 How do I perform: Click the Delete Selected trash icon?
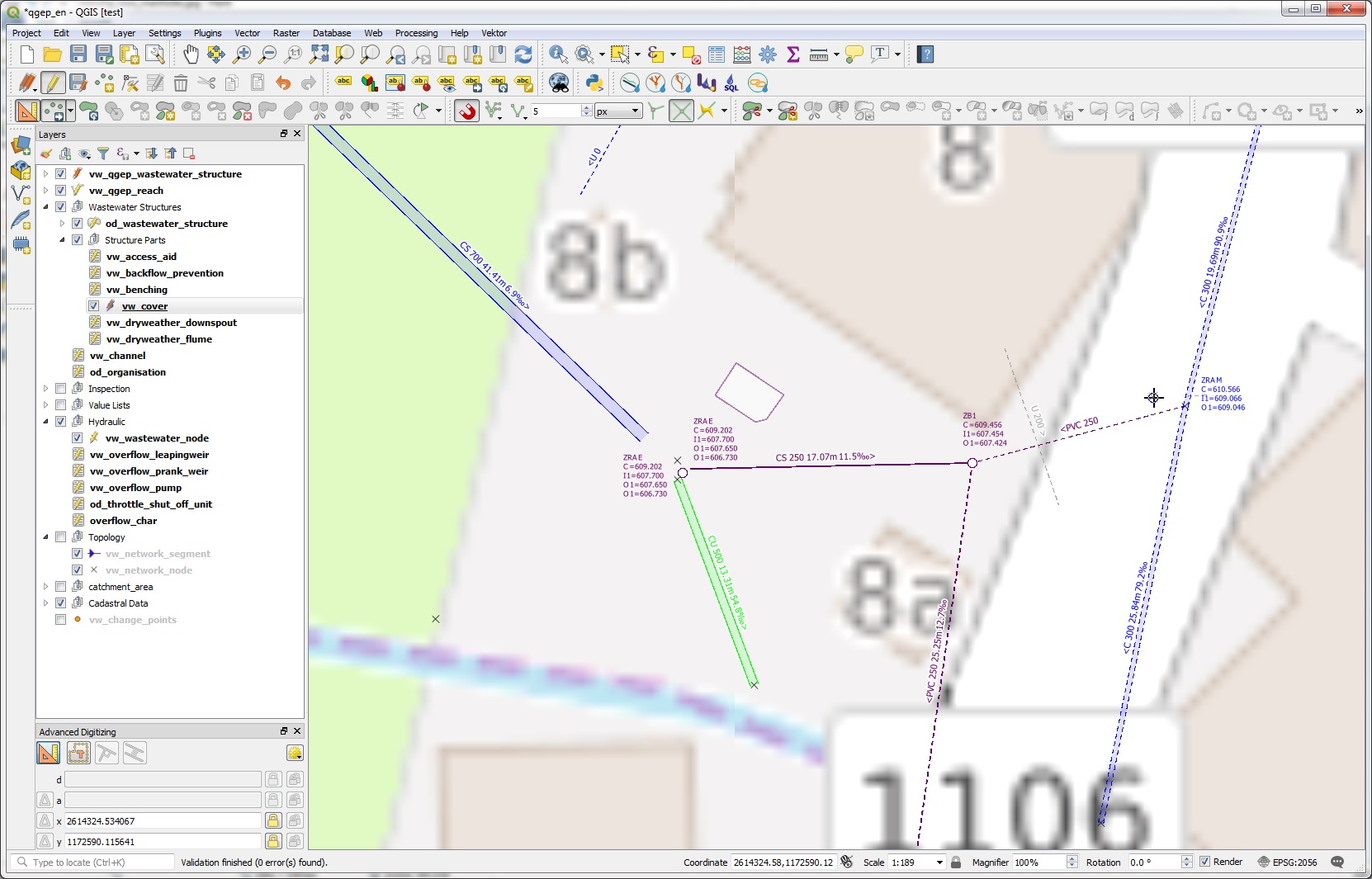[181, 83]
